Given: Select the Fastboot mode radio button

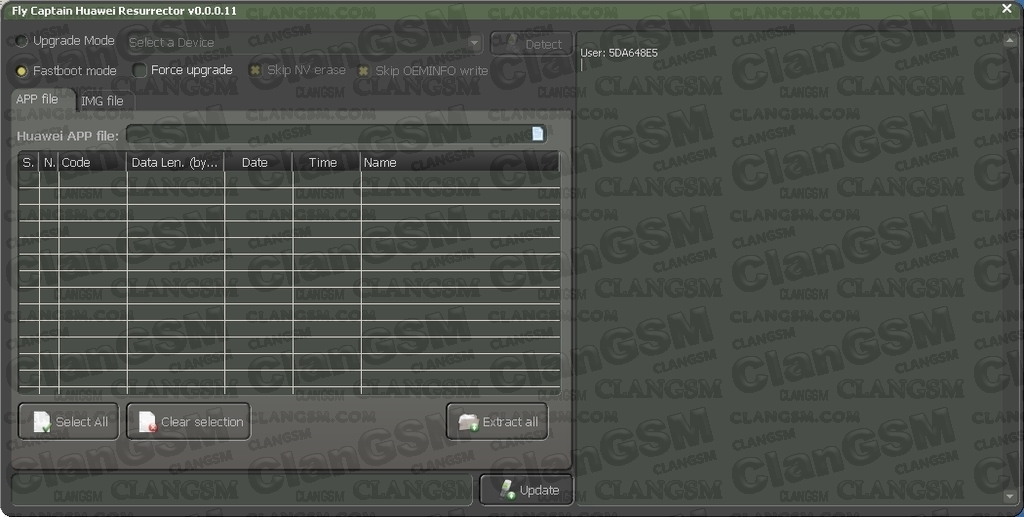Looking at the screenshot, I should tap(22, 71).
